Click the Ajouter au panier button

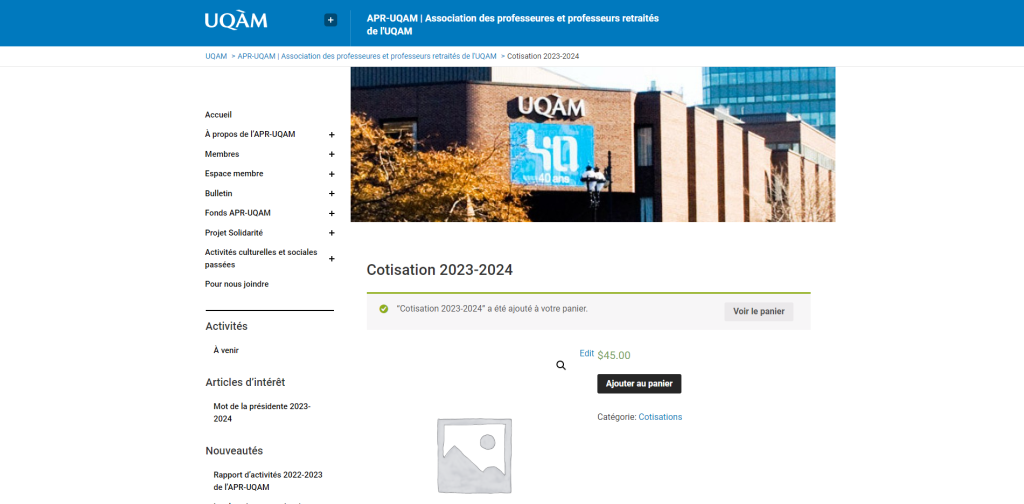(x=639, y=384)
